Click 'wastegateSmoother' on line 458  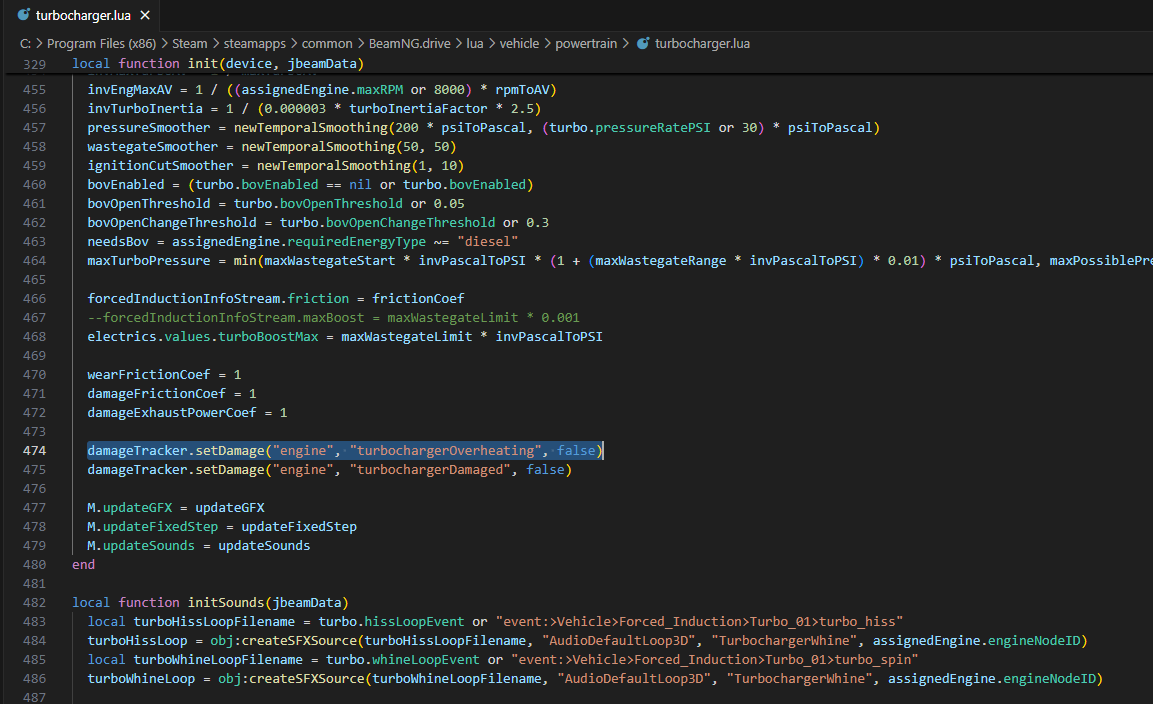coord(152,146)
